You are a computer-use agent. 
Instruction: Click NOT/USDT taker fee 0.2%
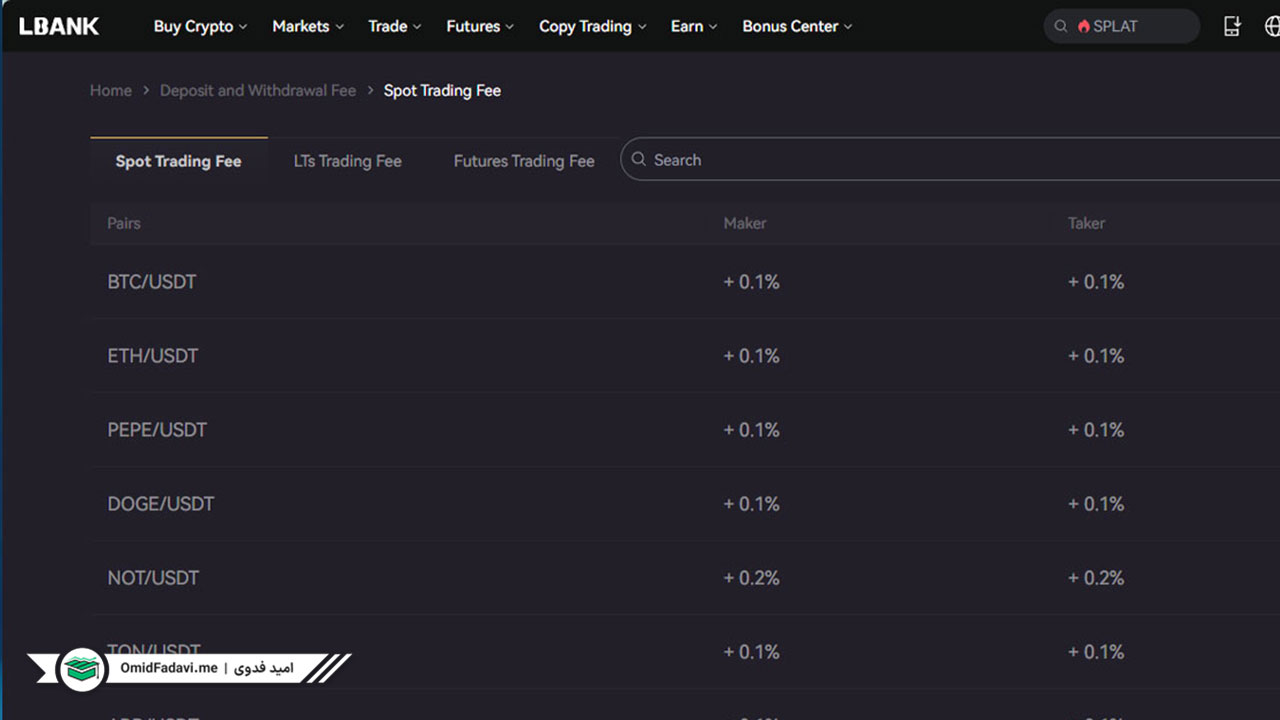pos(1096,578)
